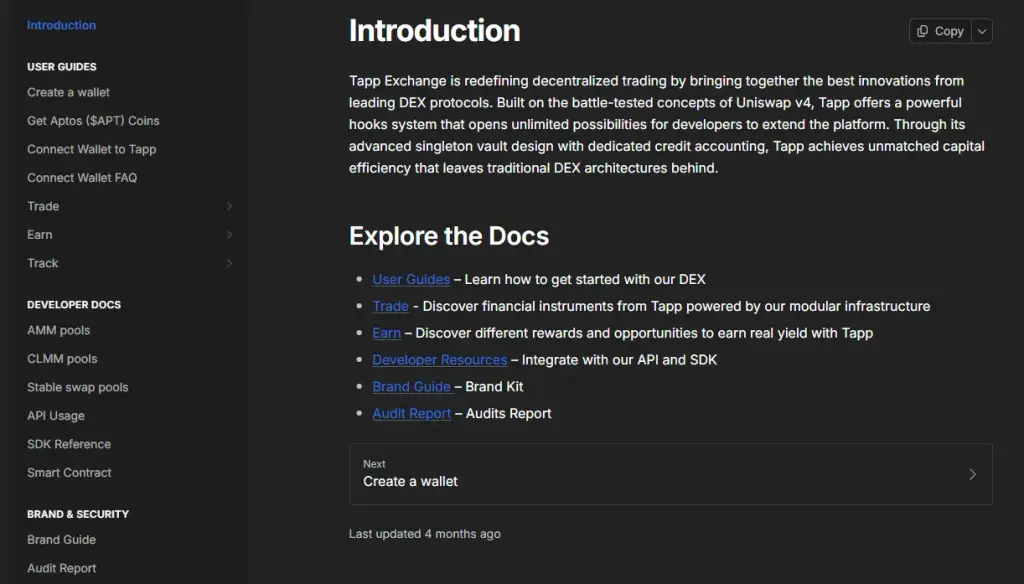Click the DEVELOPER DOCS section heading
Image resolution: width=1024 pixels, height=584 pixels.
click(x=74, y=304)
